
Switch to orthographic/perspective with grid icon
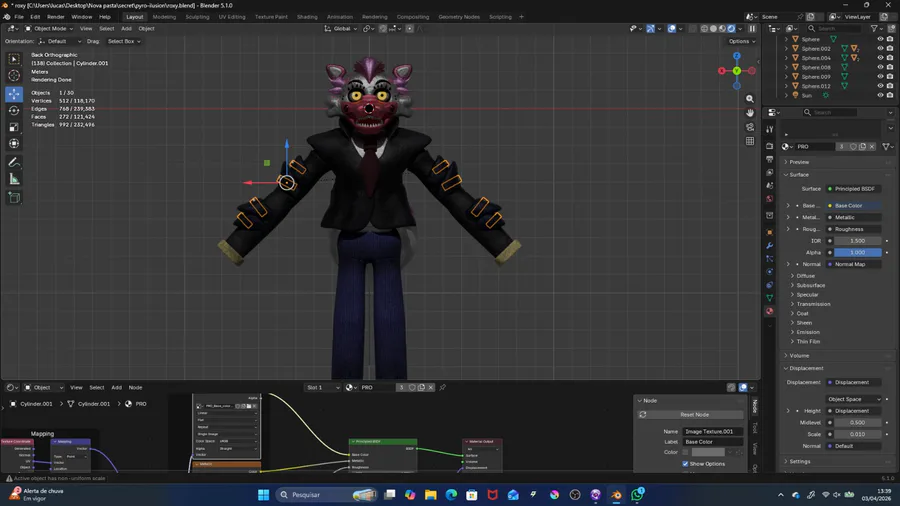750,141
